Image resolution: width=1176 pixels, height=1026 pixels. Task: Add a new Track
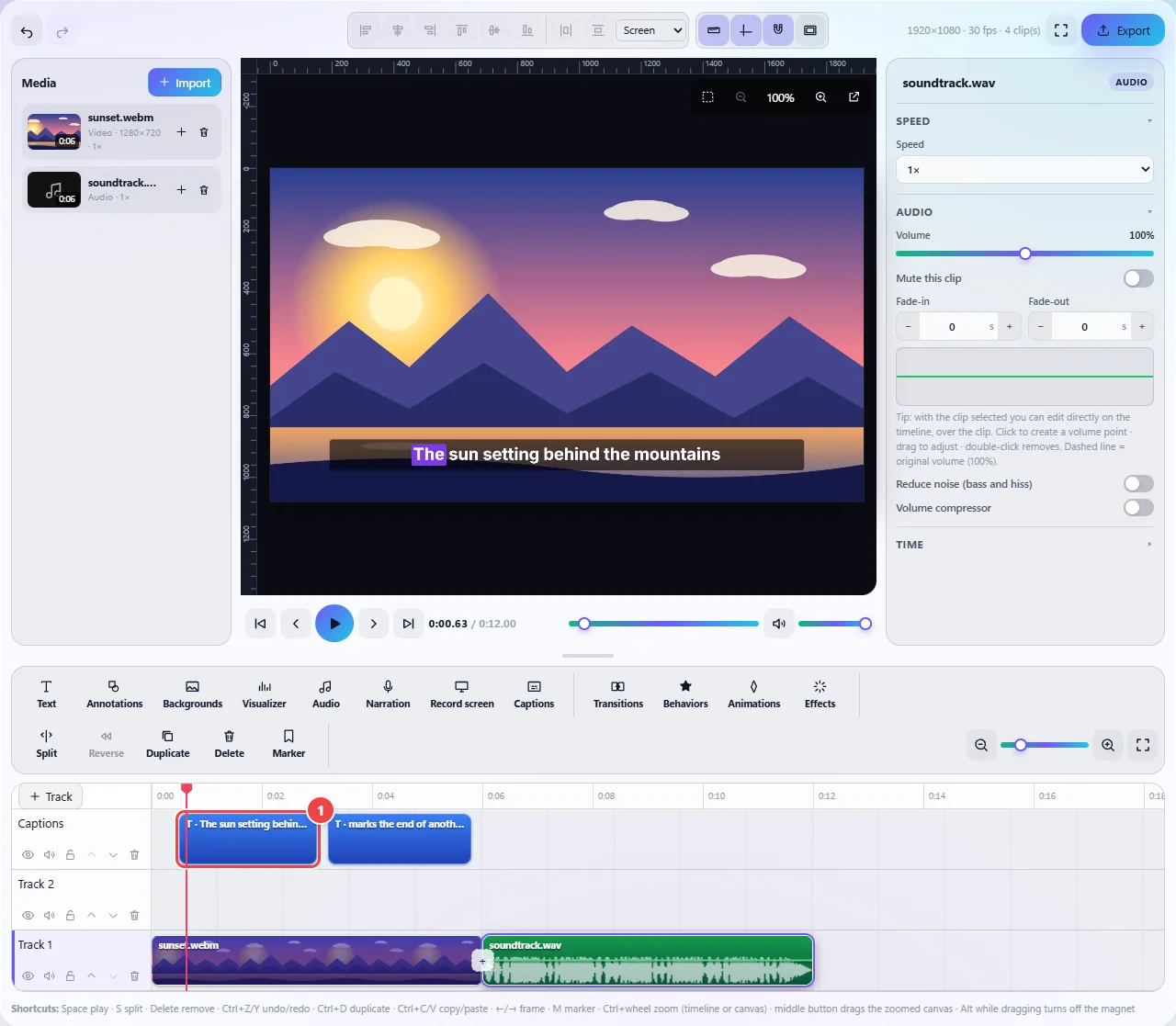click(51, 796)
